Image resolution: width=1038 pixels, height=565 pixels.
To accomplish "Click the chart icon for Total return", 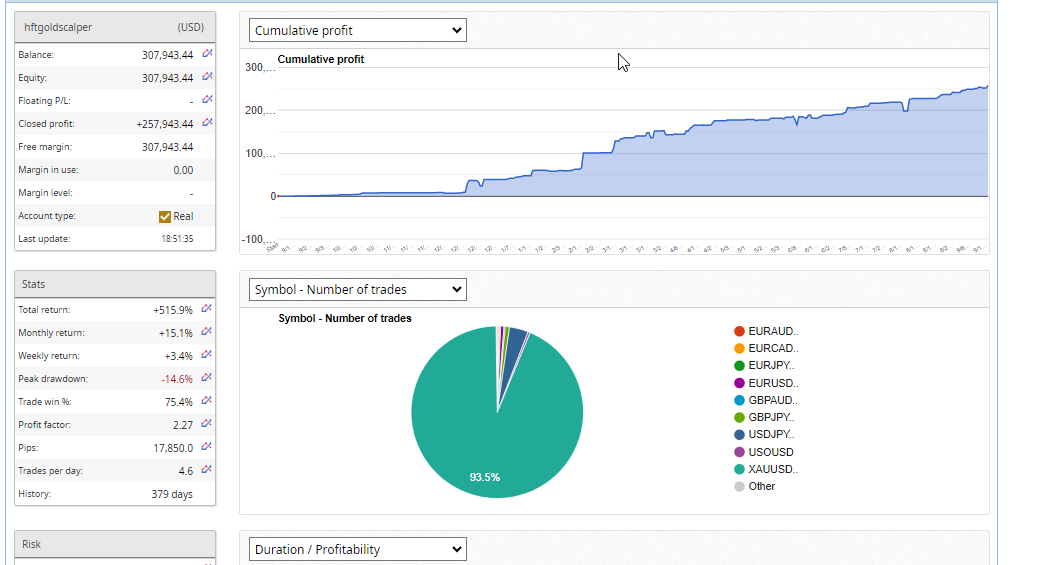I will 207,309.
